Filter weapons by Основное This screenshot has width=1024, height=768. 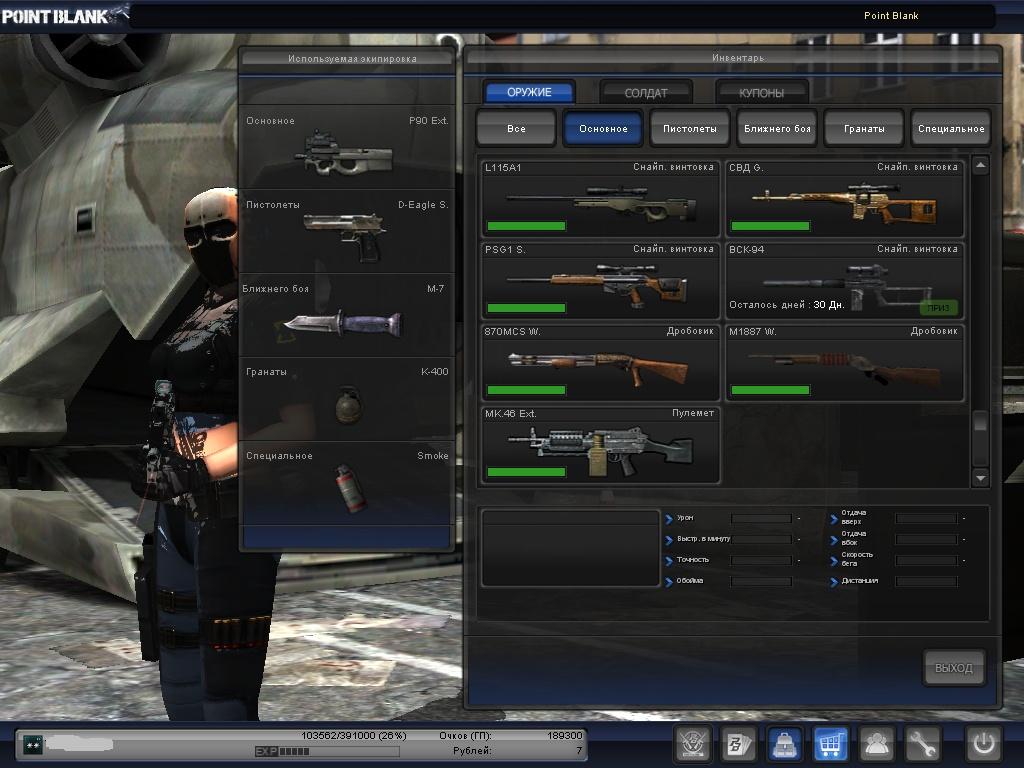pyautogui.click(x=603, y=128)
